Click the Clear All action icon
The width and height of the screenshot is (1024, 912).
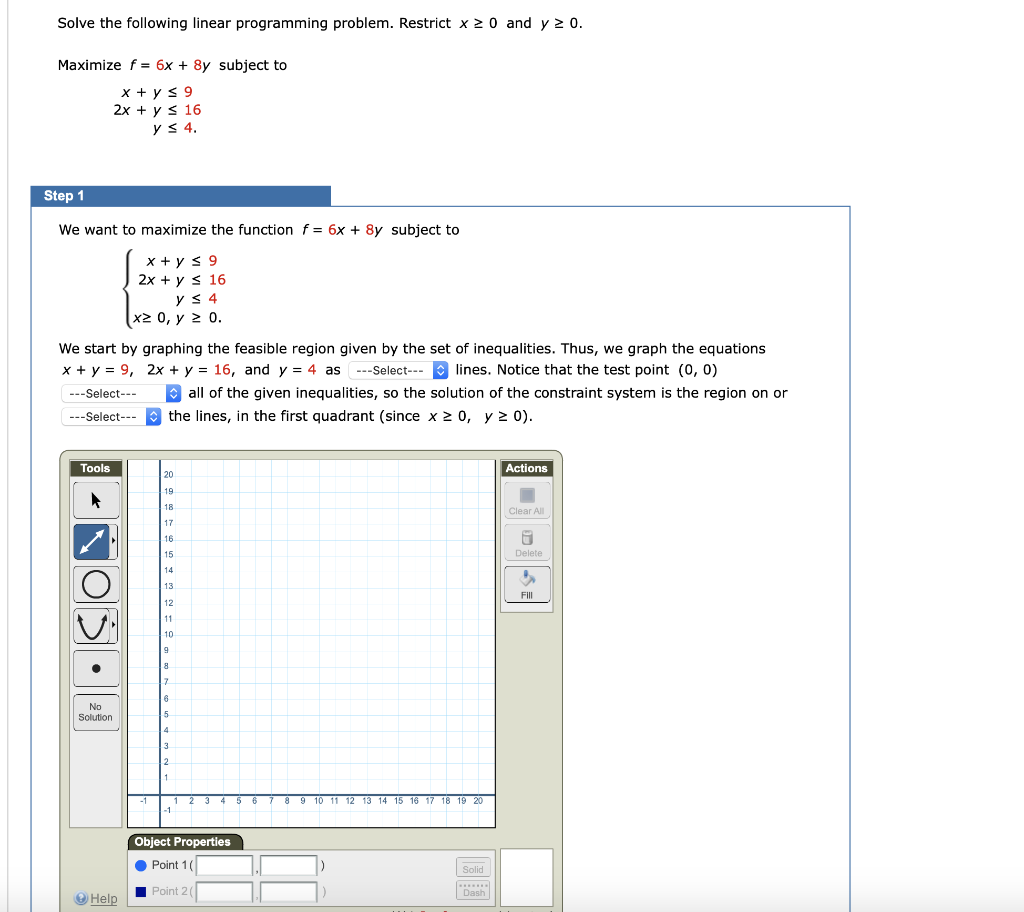coord(527,496)
